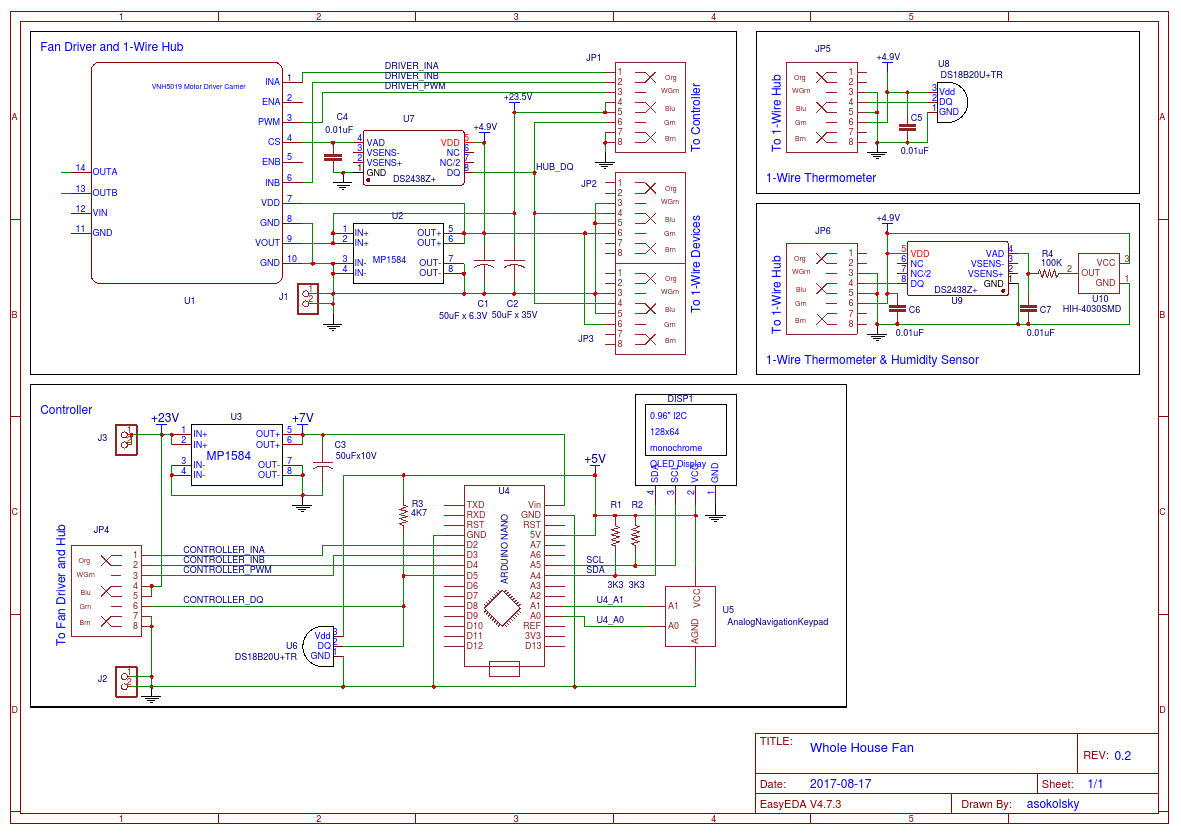Click '0.96" I2C' text inside display
The height and width of the screenshot is (834, 1181).
668,416
